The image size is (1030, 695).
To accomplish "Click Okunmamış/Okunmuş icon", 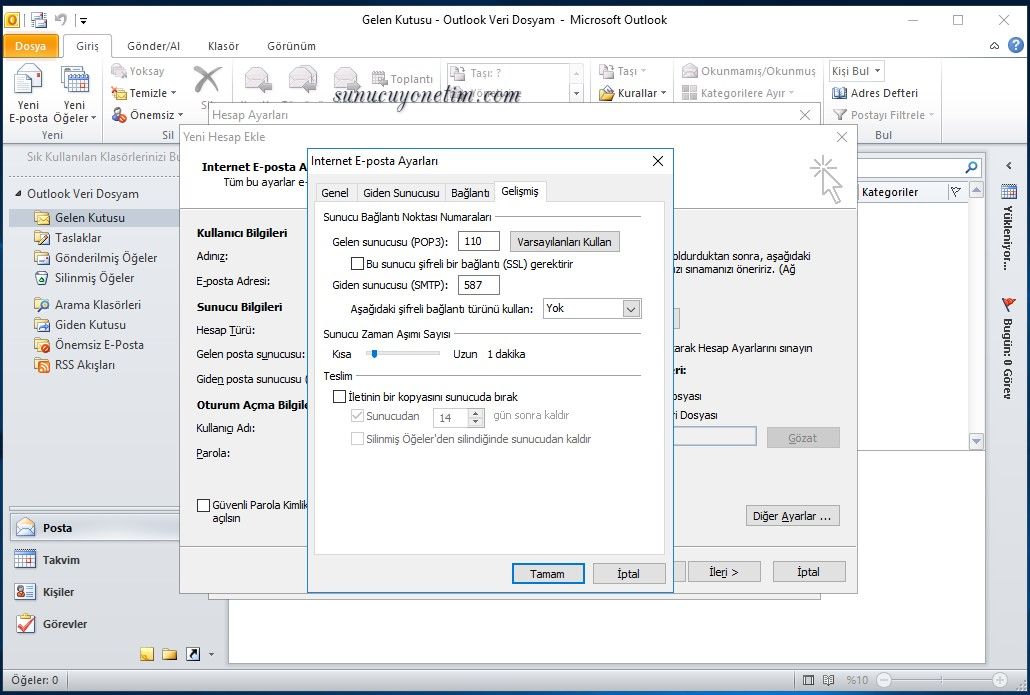I will [689, 70].
